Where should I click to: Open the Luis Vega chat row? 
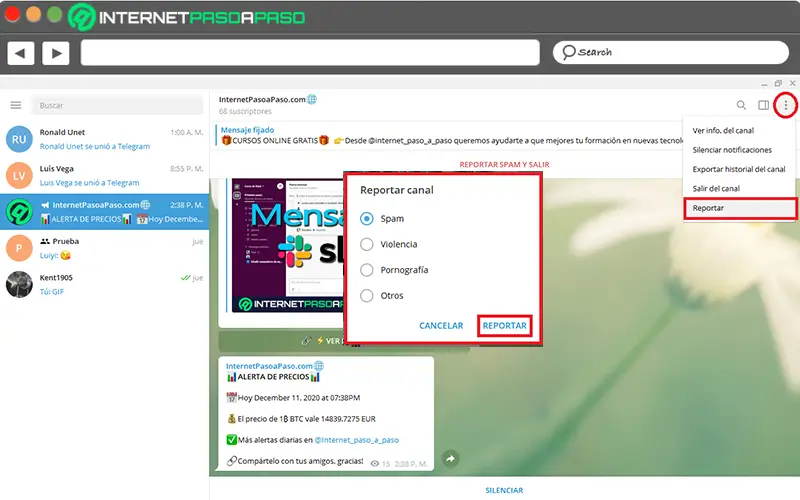105,176
